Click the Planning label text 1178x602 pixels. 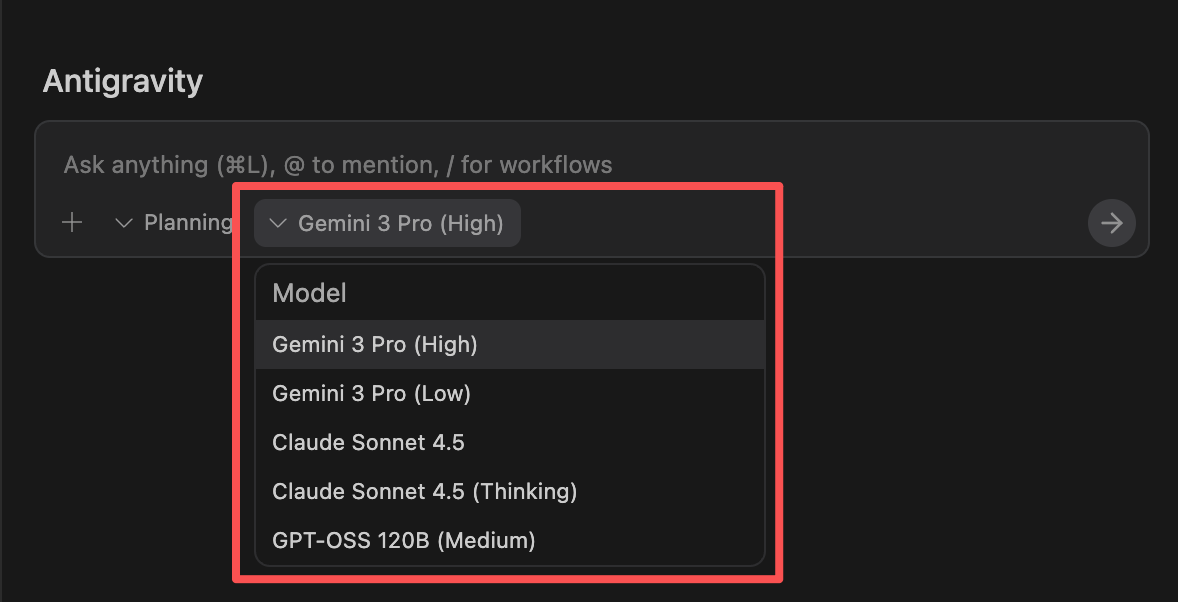point(188,222)
